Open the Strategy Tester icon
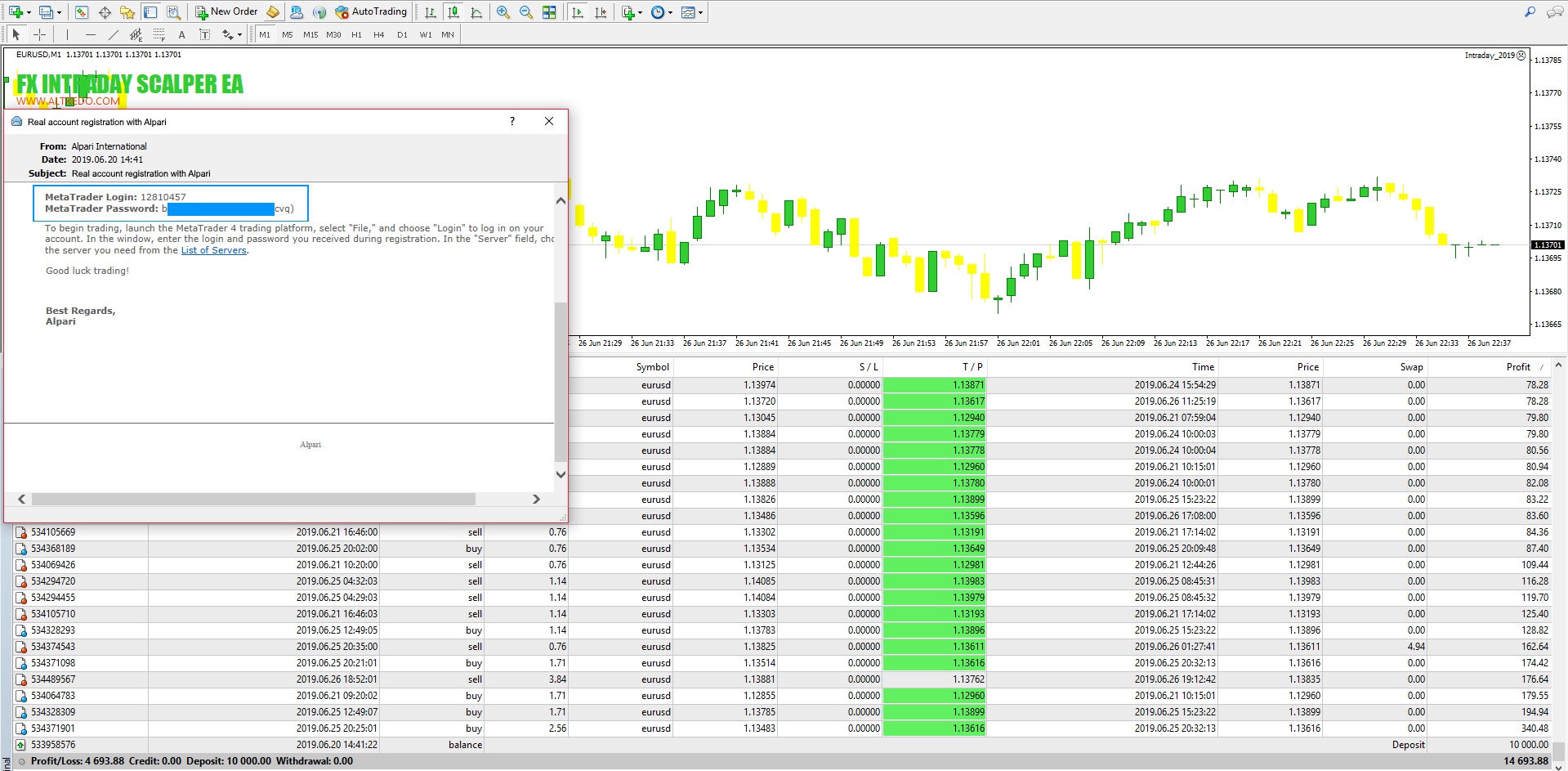Viewport: 1568px width, 771px height. tap(173, 12)
